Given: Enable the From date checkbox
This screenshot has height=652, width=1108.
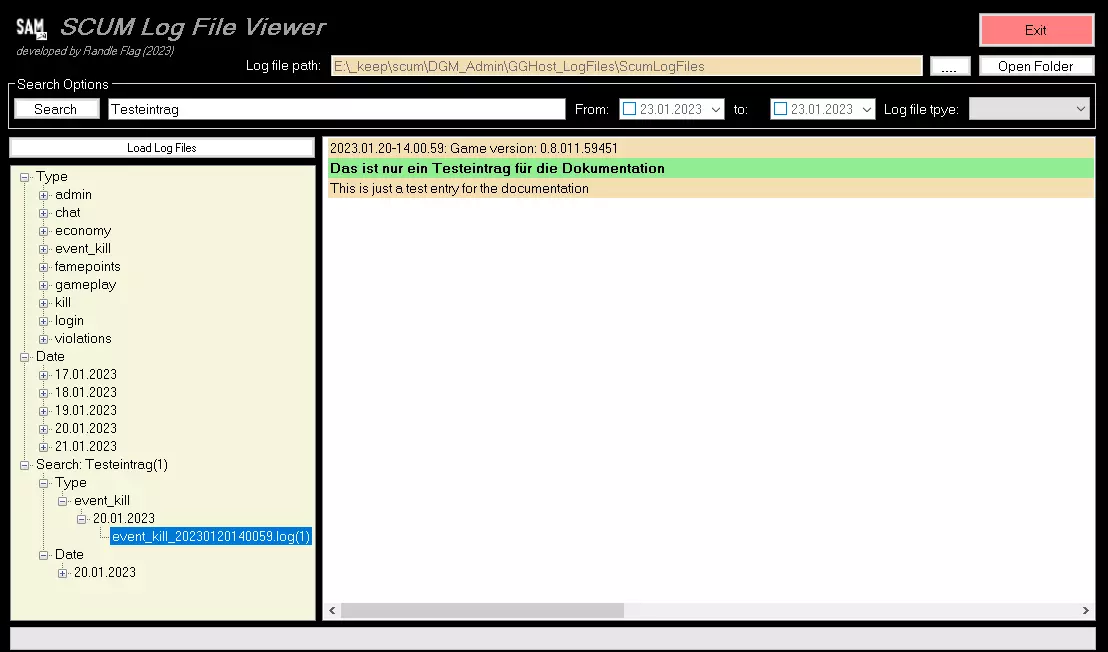Looking at the screenshot, I should click(x=629, y=109).
